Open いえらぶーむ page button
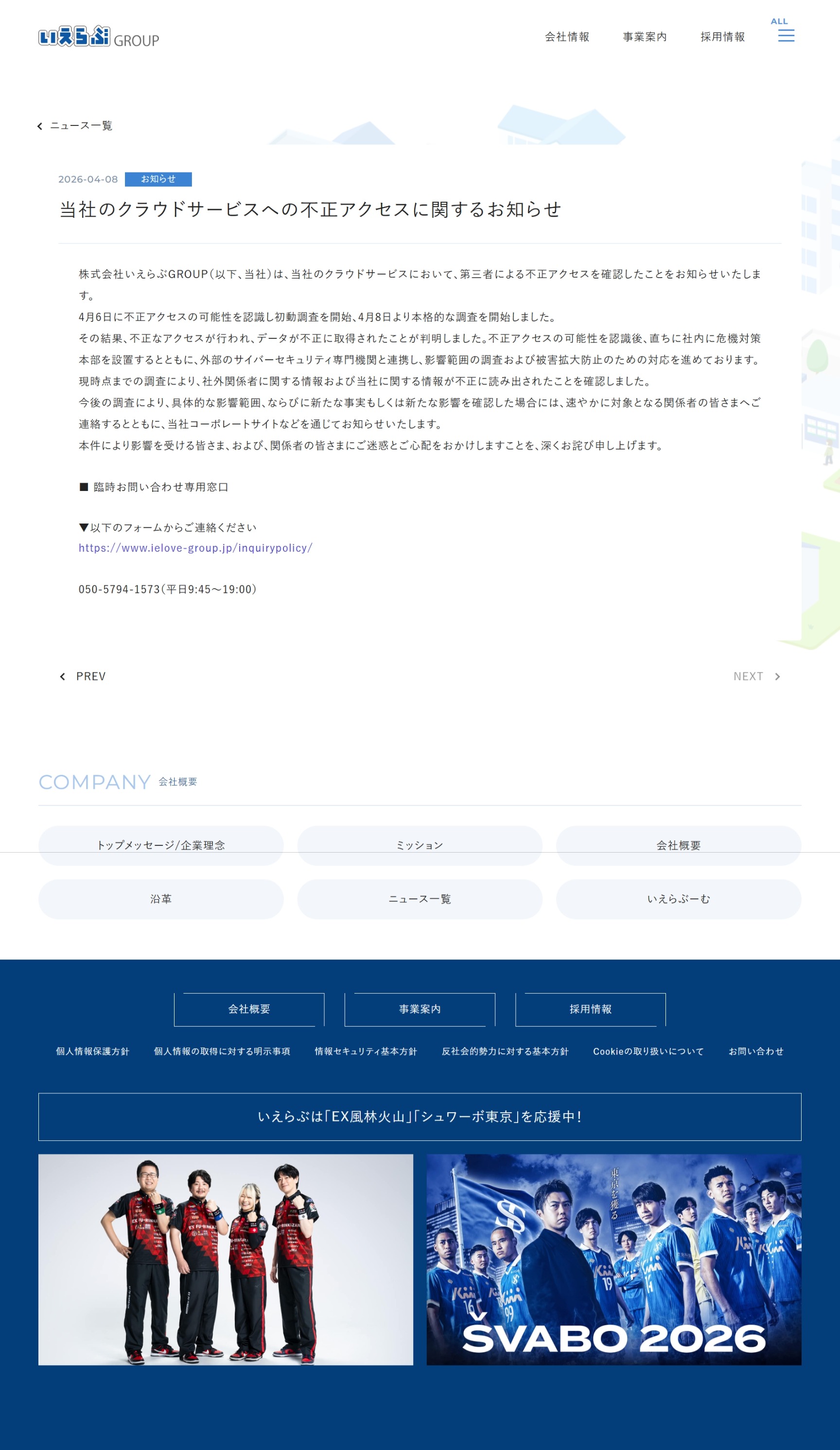840x1450 pixels. (x=678, y=899)
